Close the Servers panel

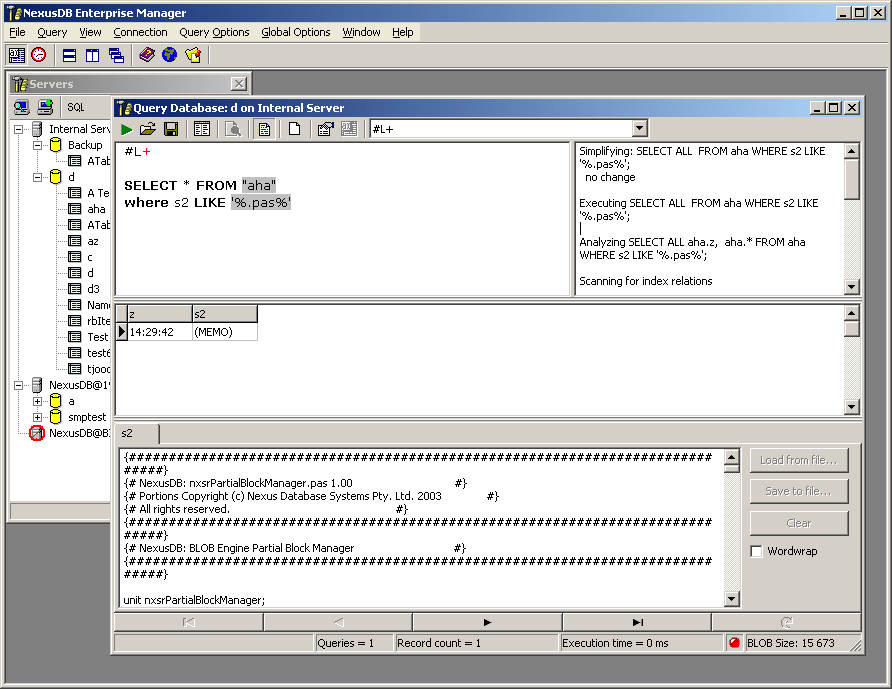(x=239, y=84)
